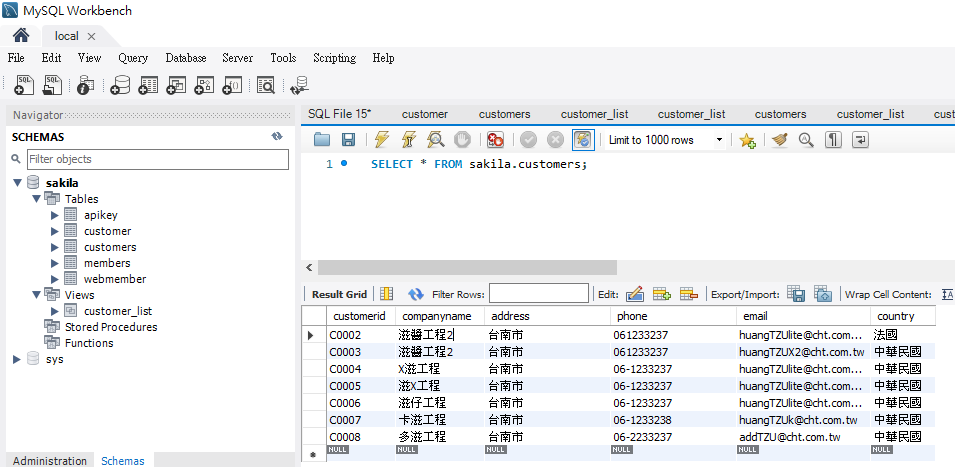Viewport: 955px width, 467px height.
Task: Execute statement under cursor icon
Action: 409,140
